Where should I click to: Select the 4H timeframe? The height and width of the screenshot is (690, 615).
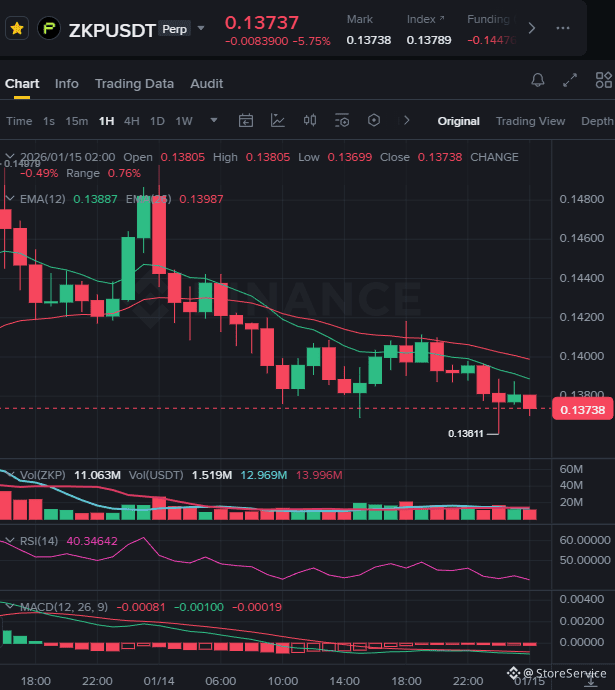132,121
